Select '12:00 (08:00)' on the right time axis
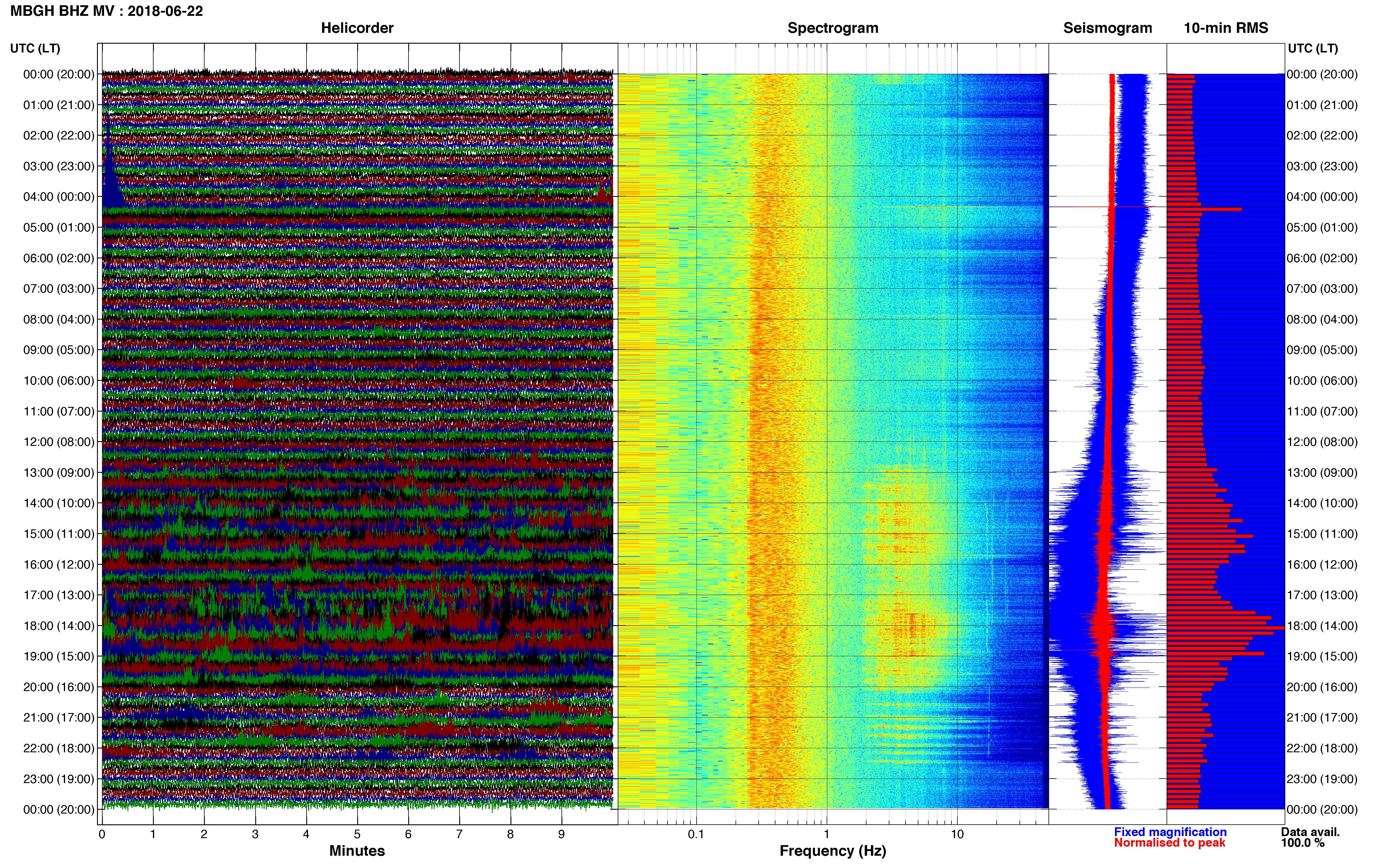The width and height of the screenshot is (1389, 868). pyautogui.click(x=1322, y=442)
